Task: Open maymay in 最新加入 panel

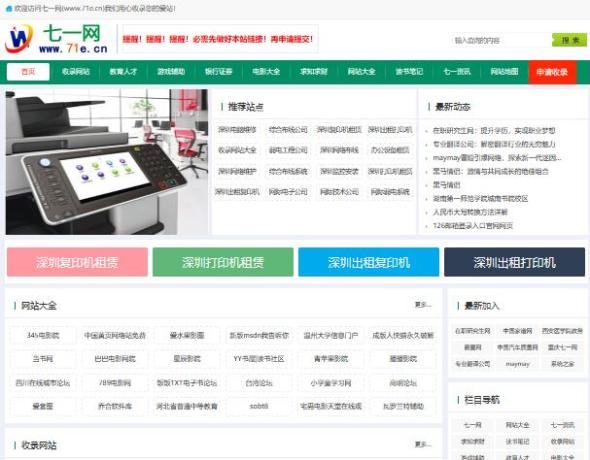Action: (x=517, y=364)
